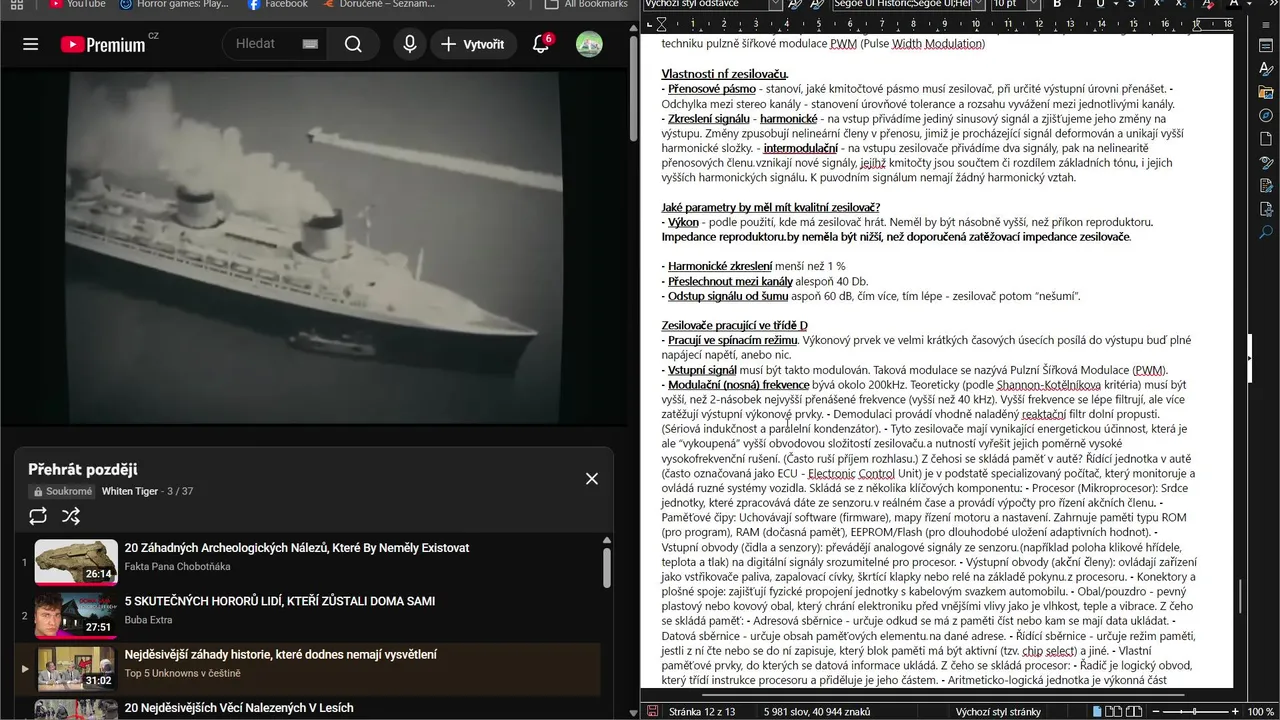Clear direct formatting eraser icon
This screenshot has width=1280, height=720.
[x=1209, y=4]
